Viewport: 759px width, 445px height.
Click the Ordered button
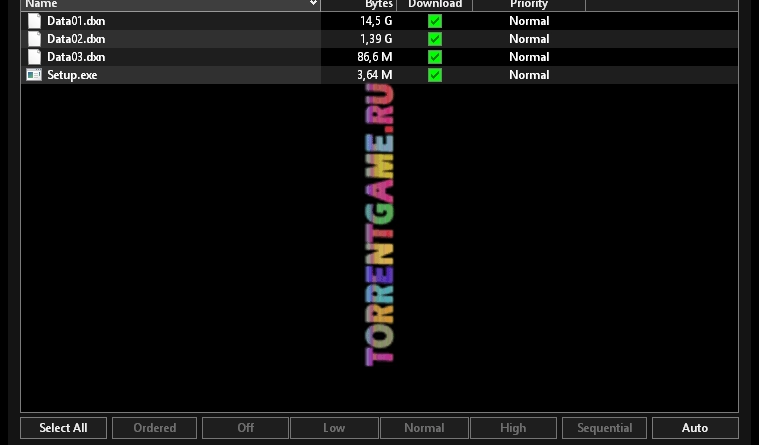click(x=154, y=428)
